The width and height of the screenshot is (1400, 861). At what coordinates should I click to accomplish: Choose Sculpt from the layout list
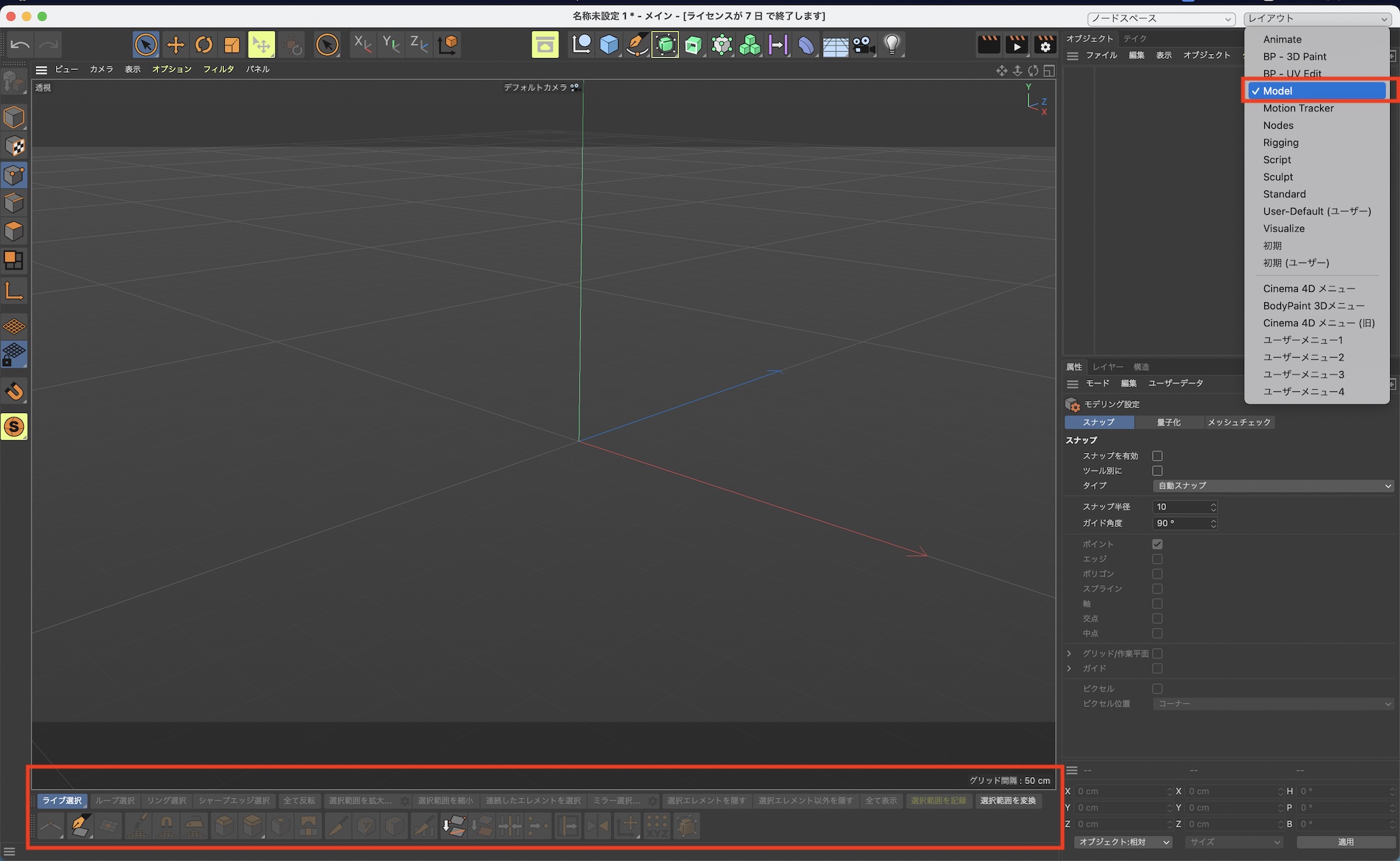click(x=1277, y=177)
